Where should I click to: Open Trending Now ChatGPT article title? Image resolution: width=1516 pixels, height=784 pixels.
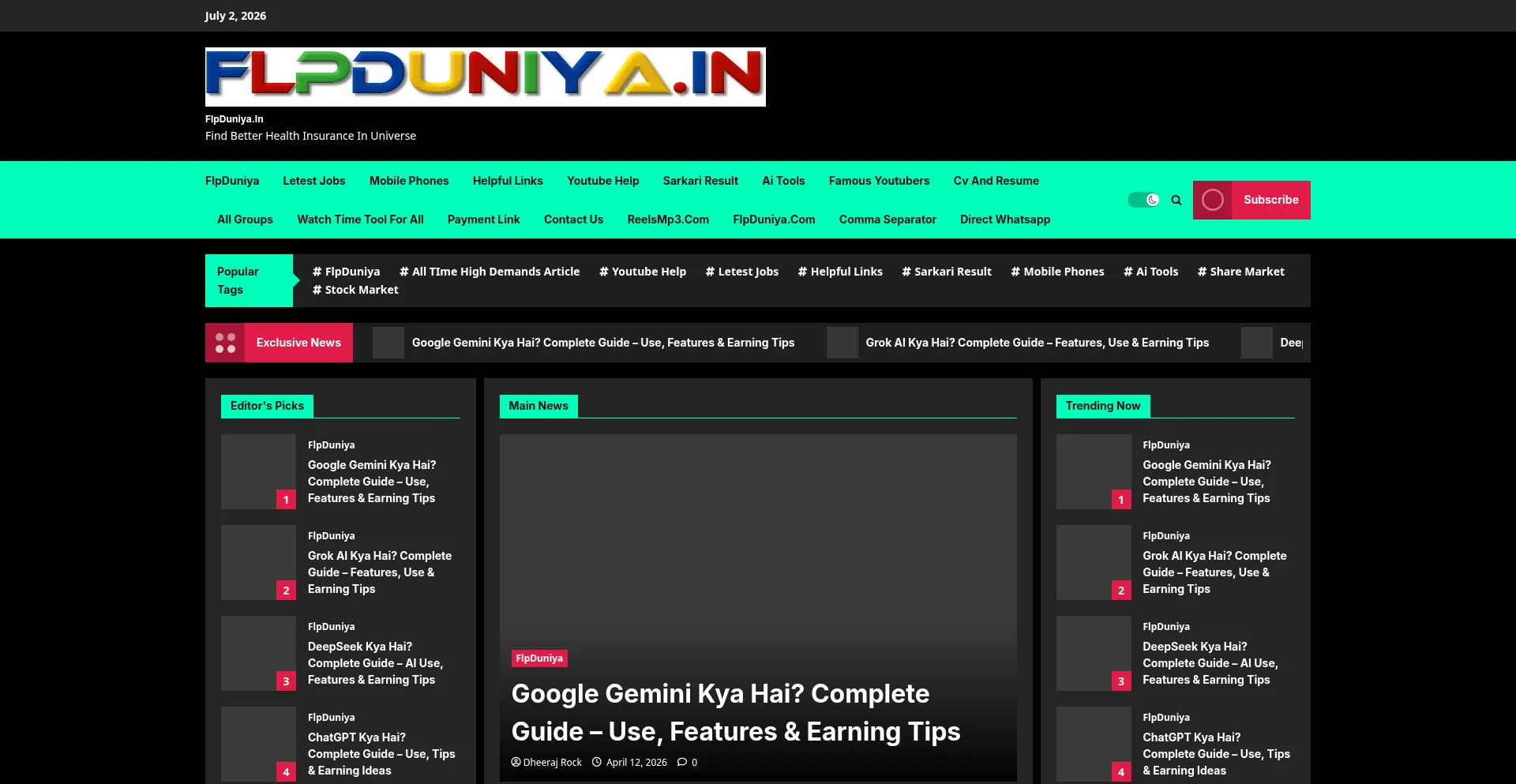pyautogui.click(x=1217, y=754)
